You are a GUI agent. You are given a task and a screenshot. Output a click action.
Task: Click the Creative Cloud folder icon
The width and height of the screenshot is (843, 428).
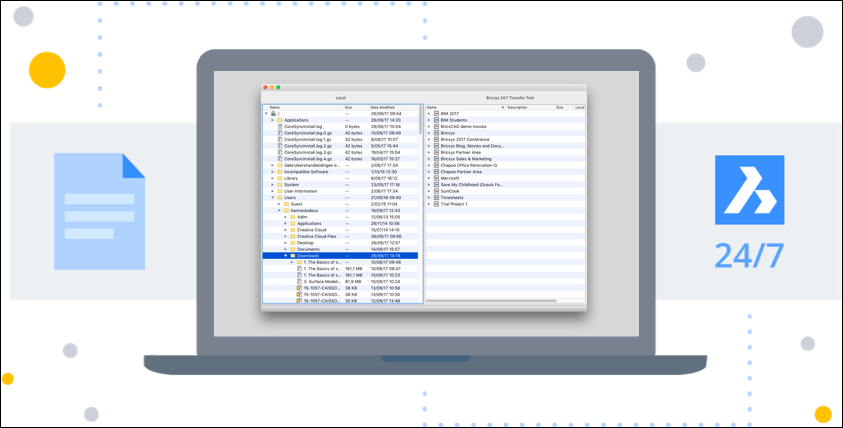point(292,230)
